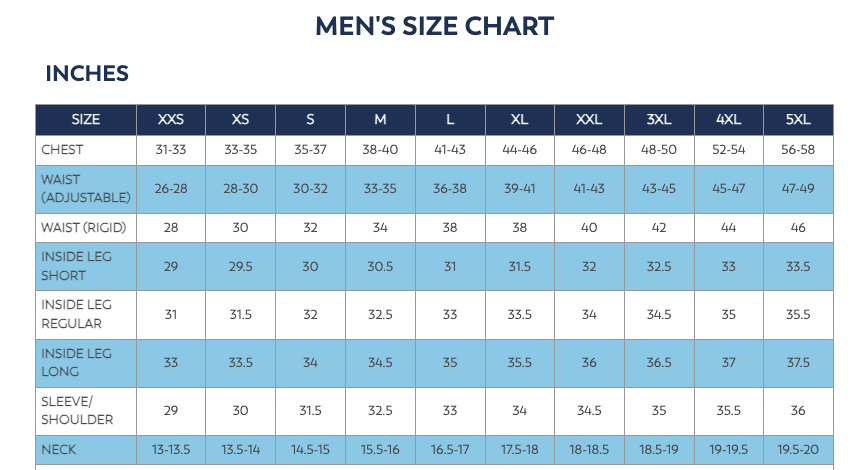The width and height of the screenshot is (857, 470).
Task: Select the XS column header
Action: coord(240,120)
